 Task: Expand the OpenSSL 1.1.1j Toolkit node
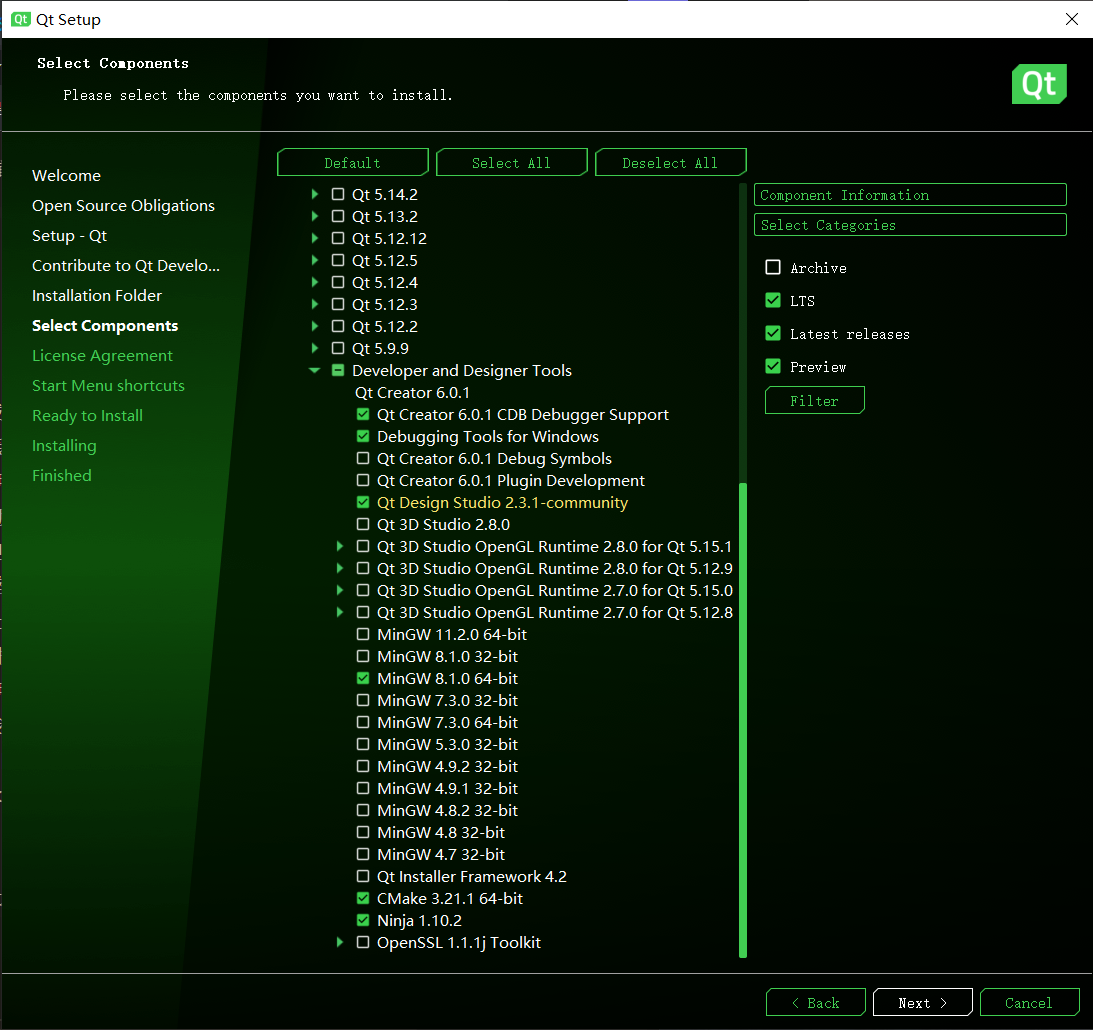pyautogui.click(x=339, y=942)
